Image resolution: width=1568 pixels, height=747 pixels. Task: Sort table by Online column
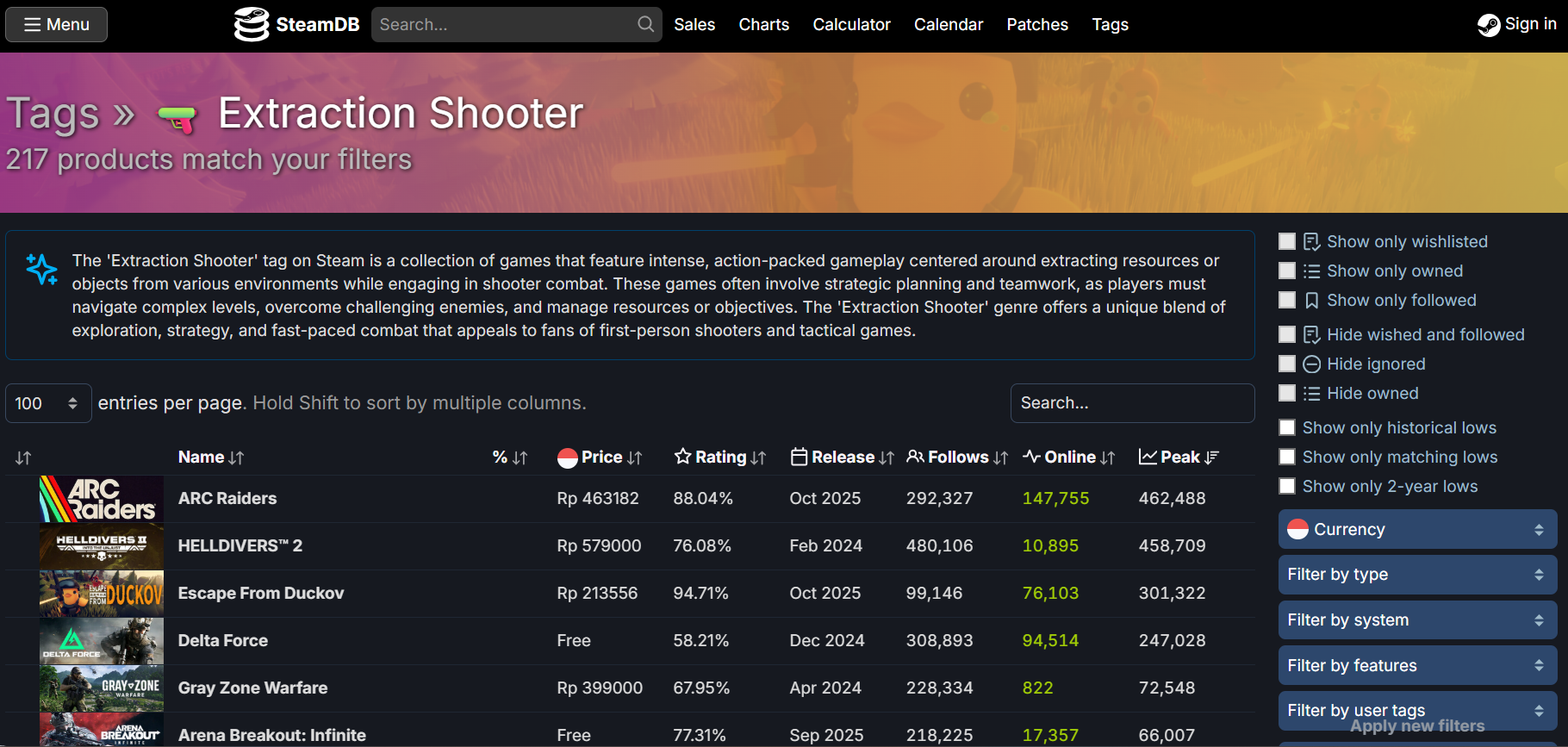(1068, 458)
